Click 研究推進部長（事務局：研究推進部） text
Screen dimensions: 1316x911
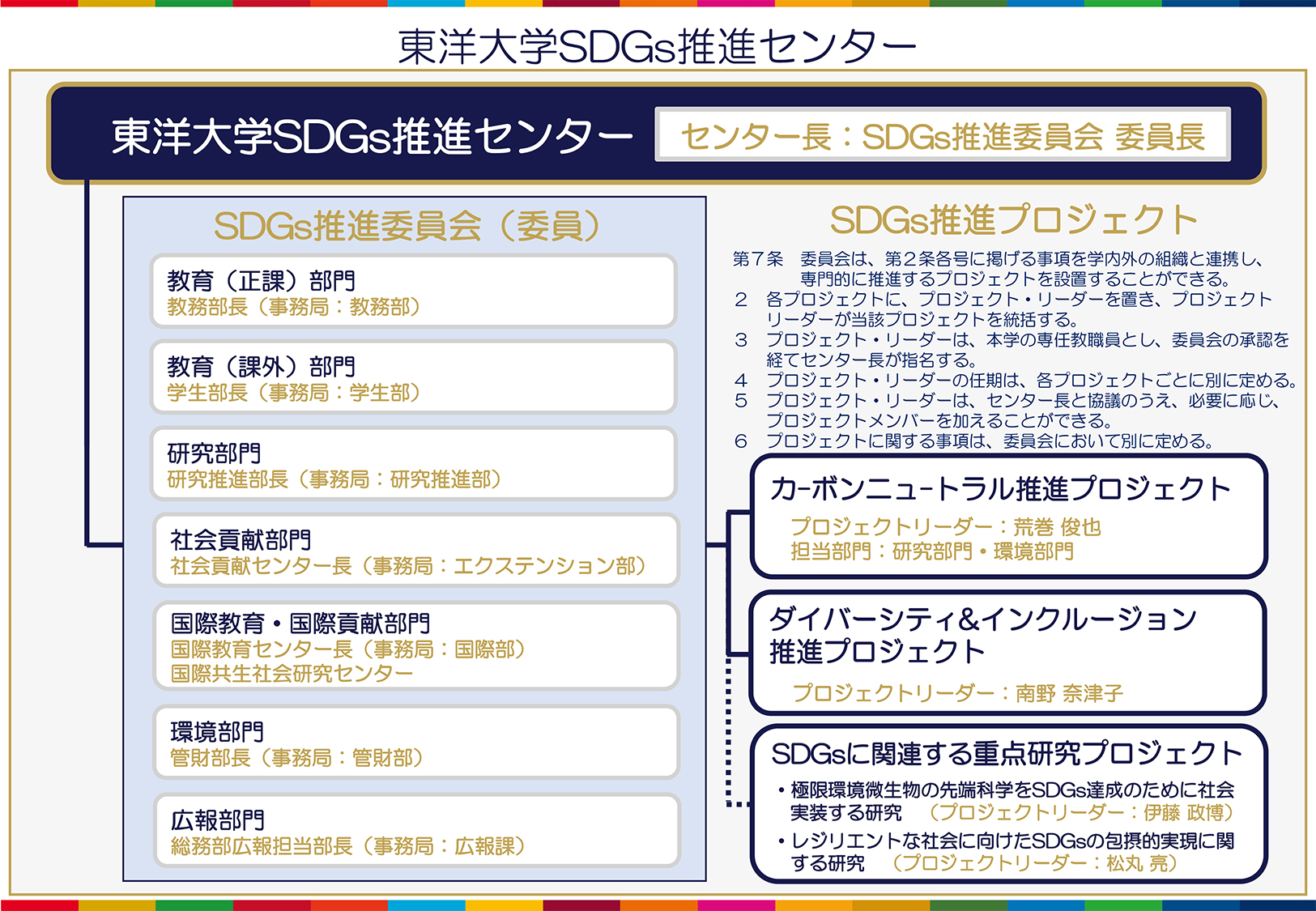point(334,479)
